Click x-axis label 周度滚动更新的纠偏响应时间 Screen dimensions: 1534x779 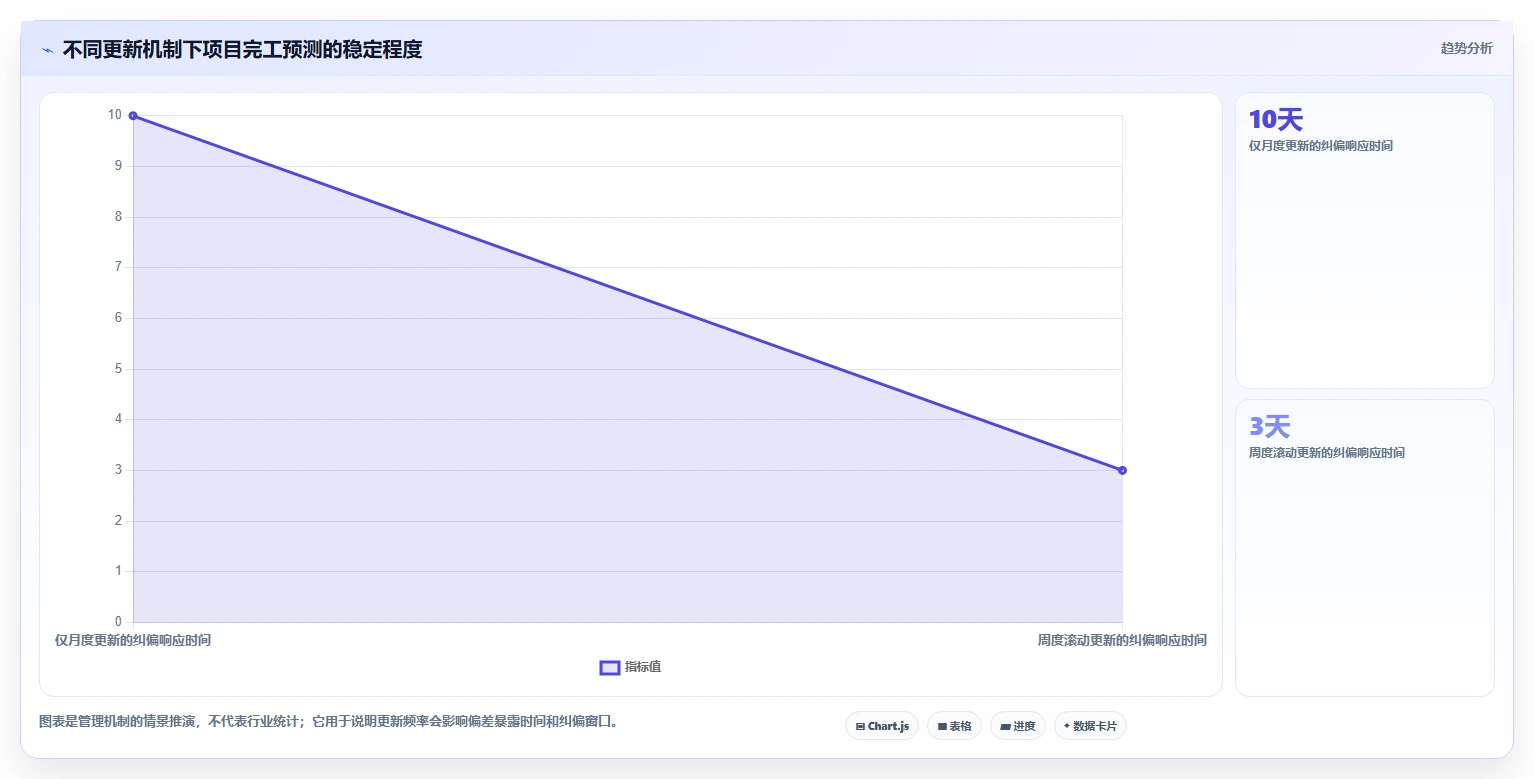click(x=1122, y=640)
